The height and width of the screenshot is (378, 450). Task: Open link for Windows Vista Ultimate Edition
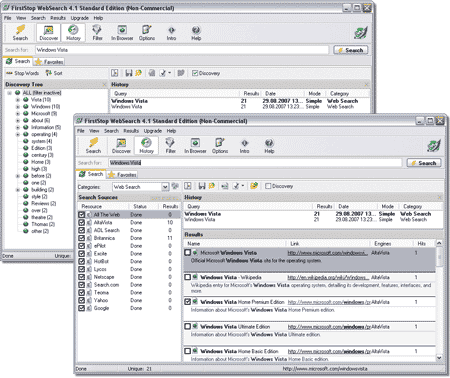pyautogui.click(x=329, y=327)
